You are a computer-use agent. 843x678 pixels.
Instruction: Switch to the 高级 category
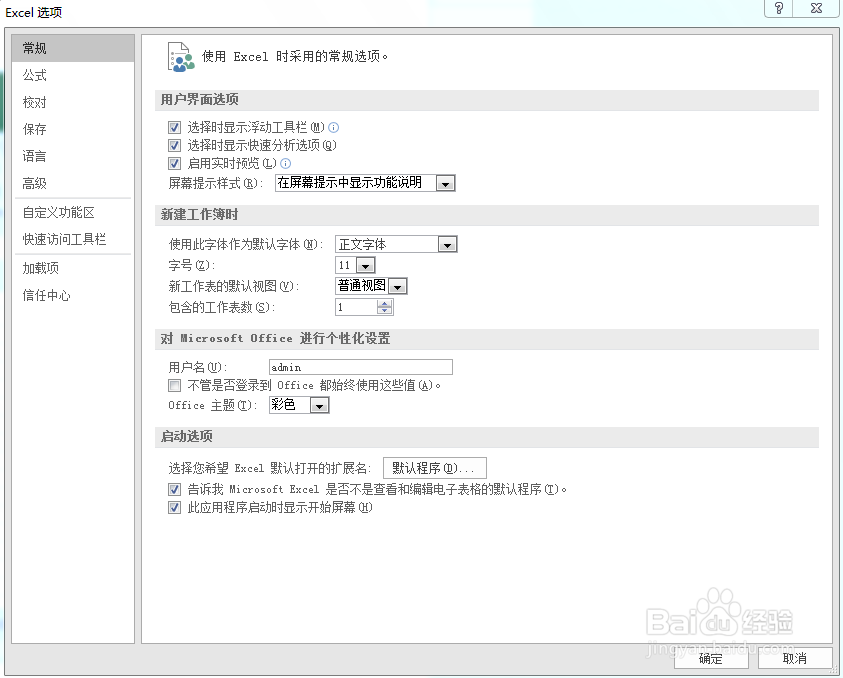click(73, 183)
